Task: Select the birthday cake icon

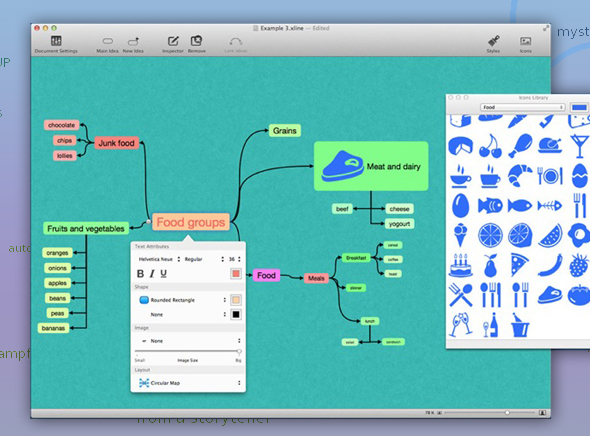Action: point(461,265)
